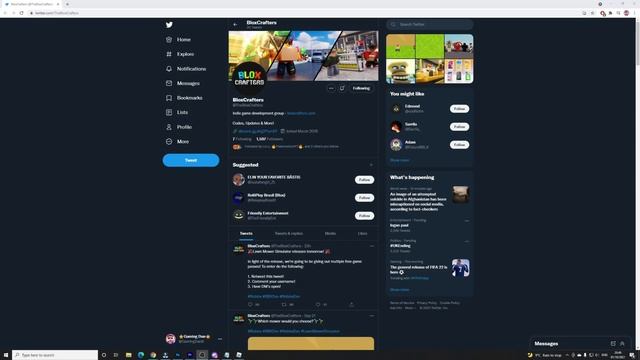
Task: Share the Lawn Mower Simulator tweet
Action: click(351, 304)
